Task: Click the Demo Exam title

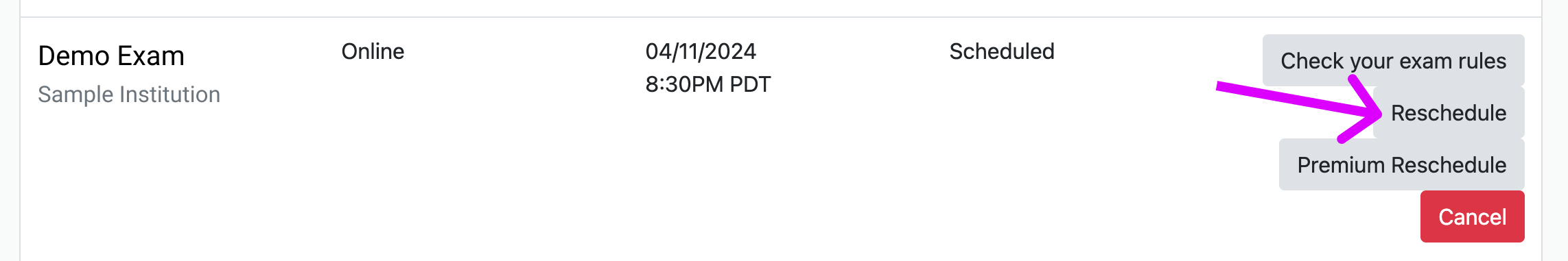Action: (x=111, y=55)
